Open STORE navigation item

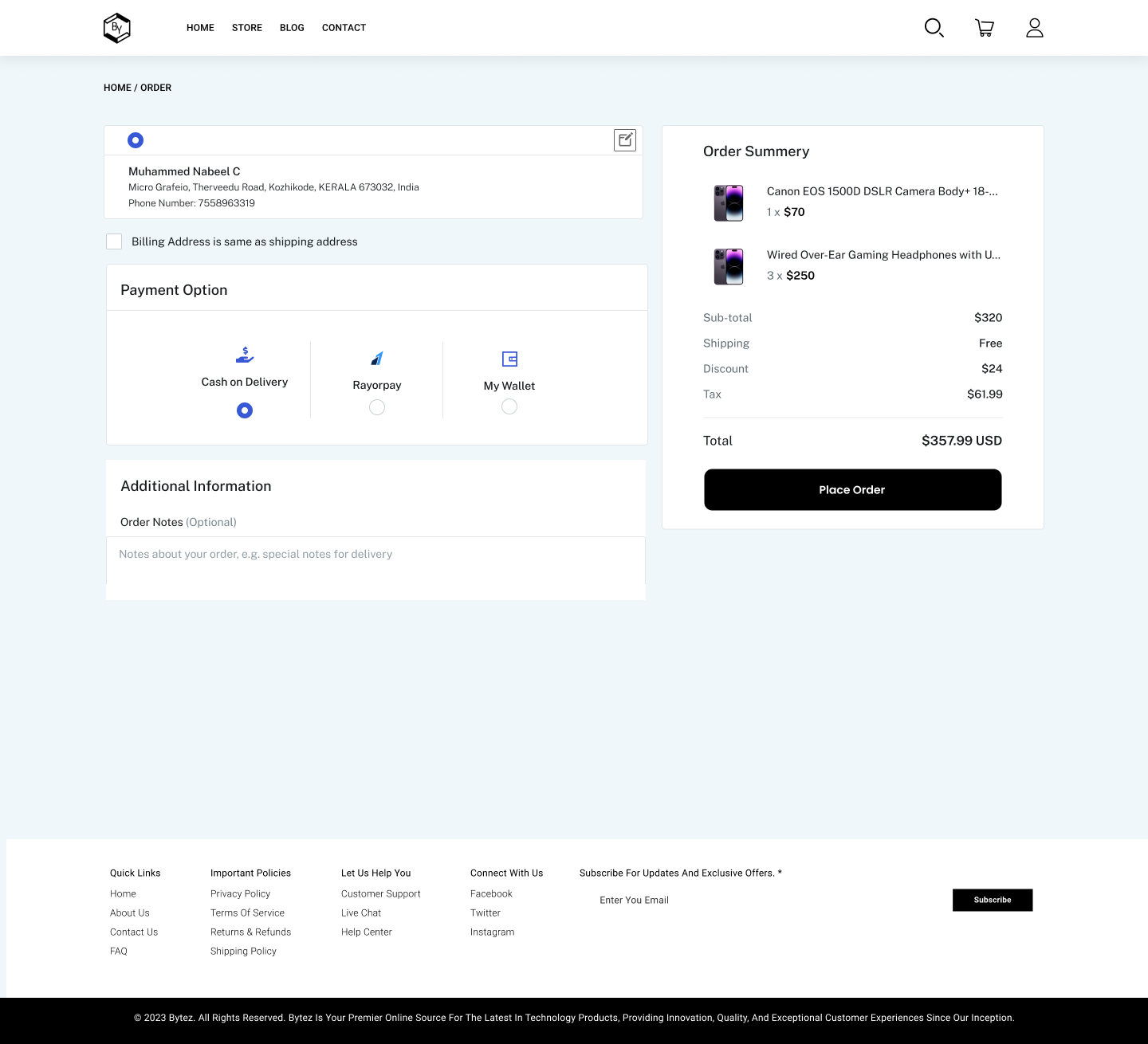click(247, 28)
